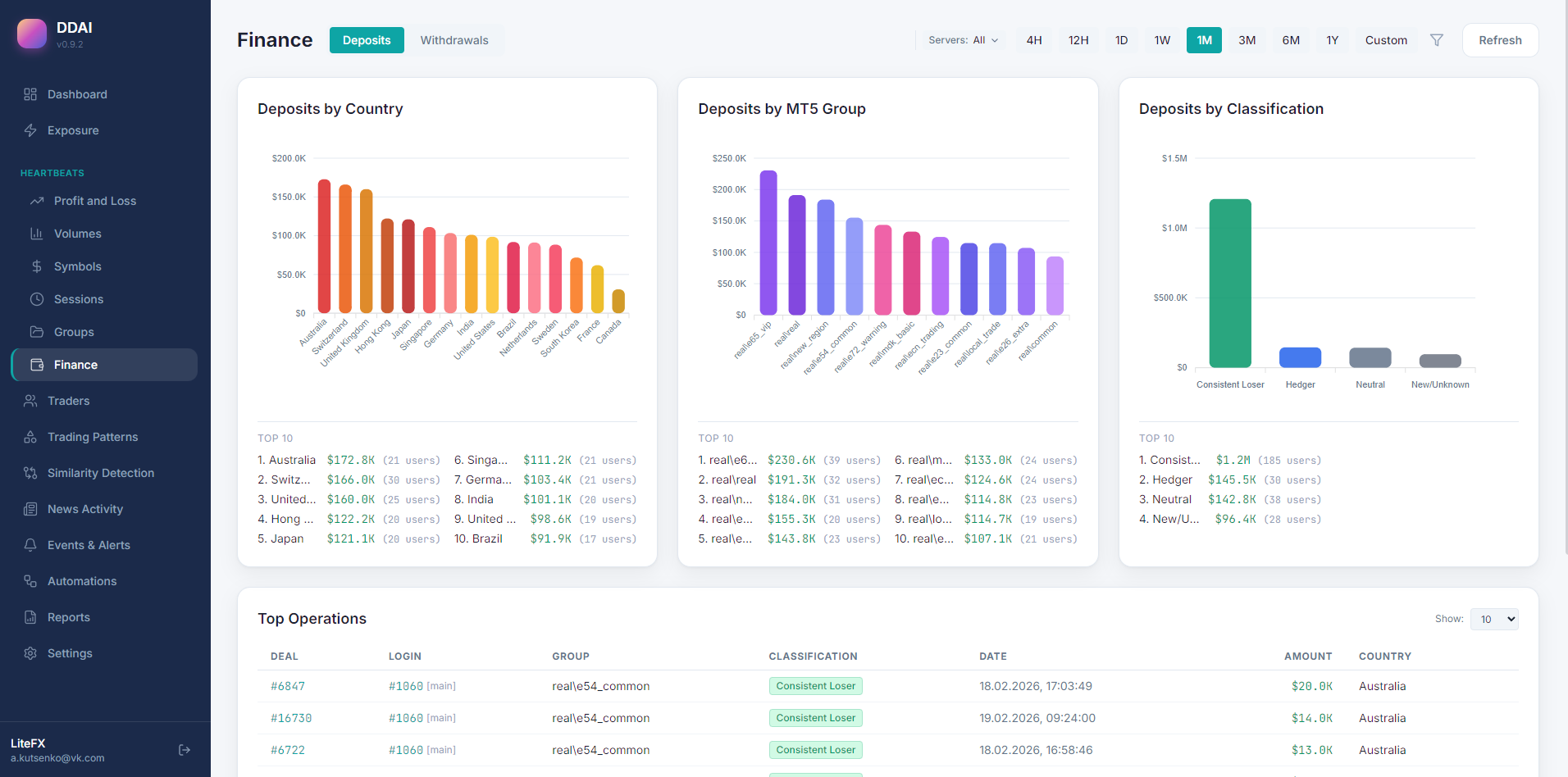
Task: Open login #1060 on the 17:03:49 row
Action: (x=406, y=686)
